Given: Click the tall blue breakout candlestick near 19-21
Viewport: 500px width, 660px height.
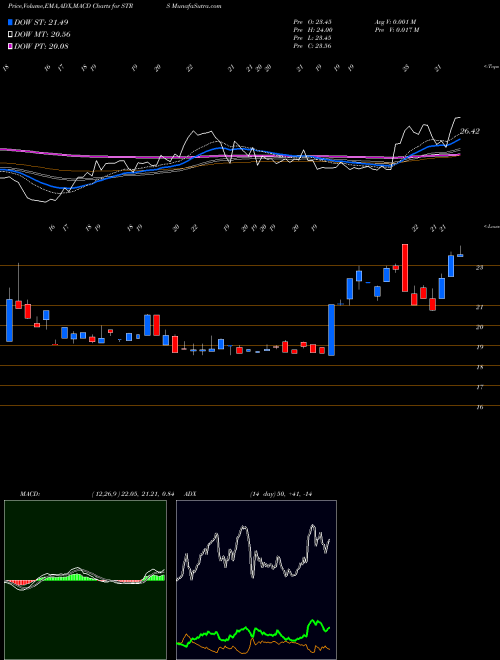Looking at the screenshot, I should (x=332, y=330).
